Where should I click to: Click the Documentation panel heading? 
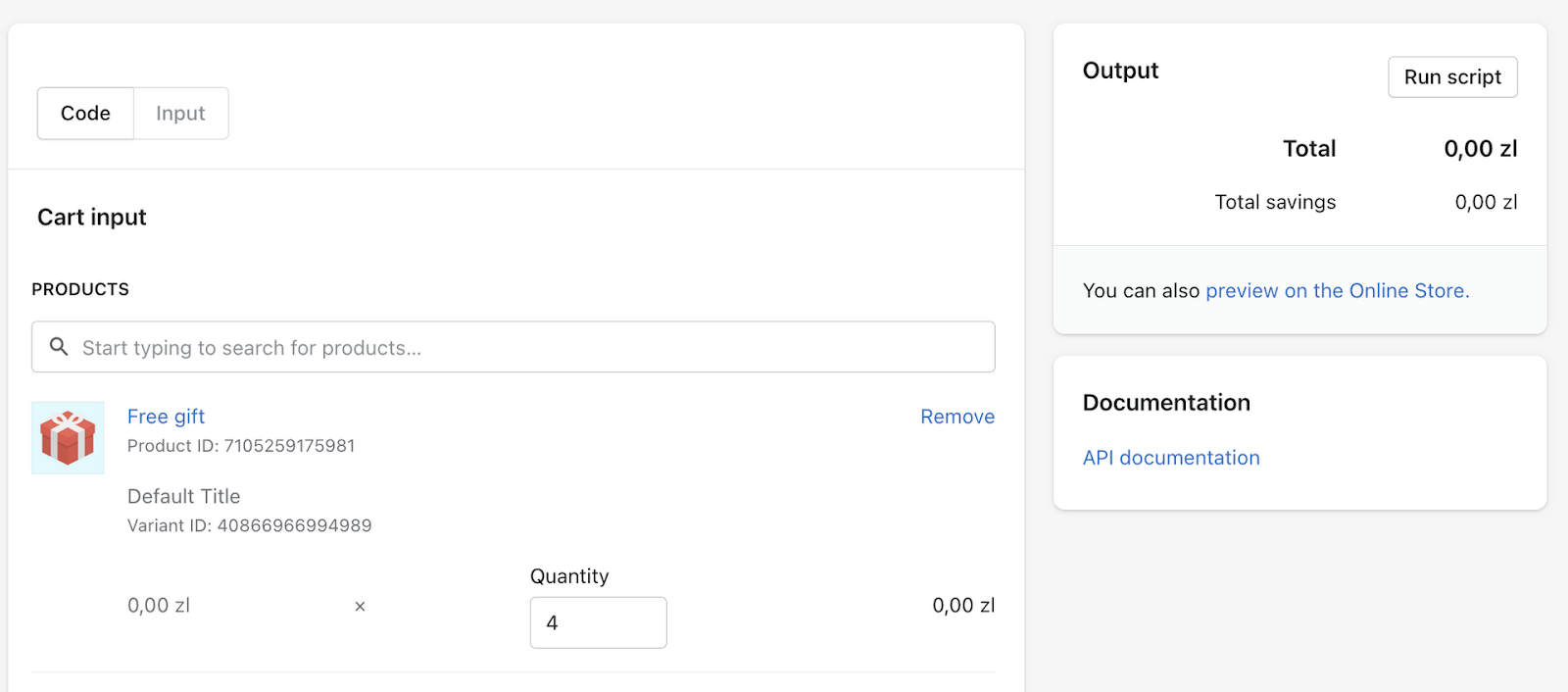[1166, 403]
